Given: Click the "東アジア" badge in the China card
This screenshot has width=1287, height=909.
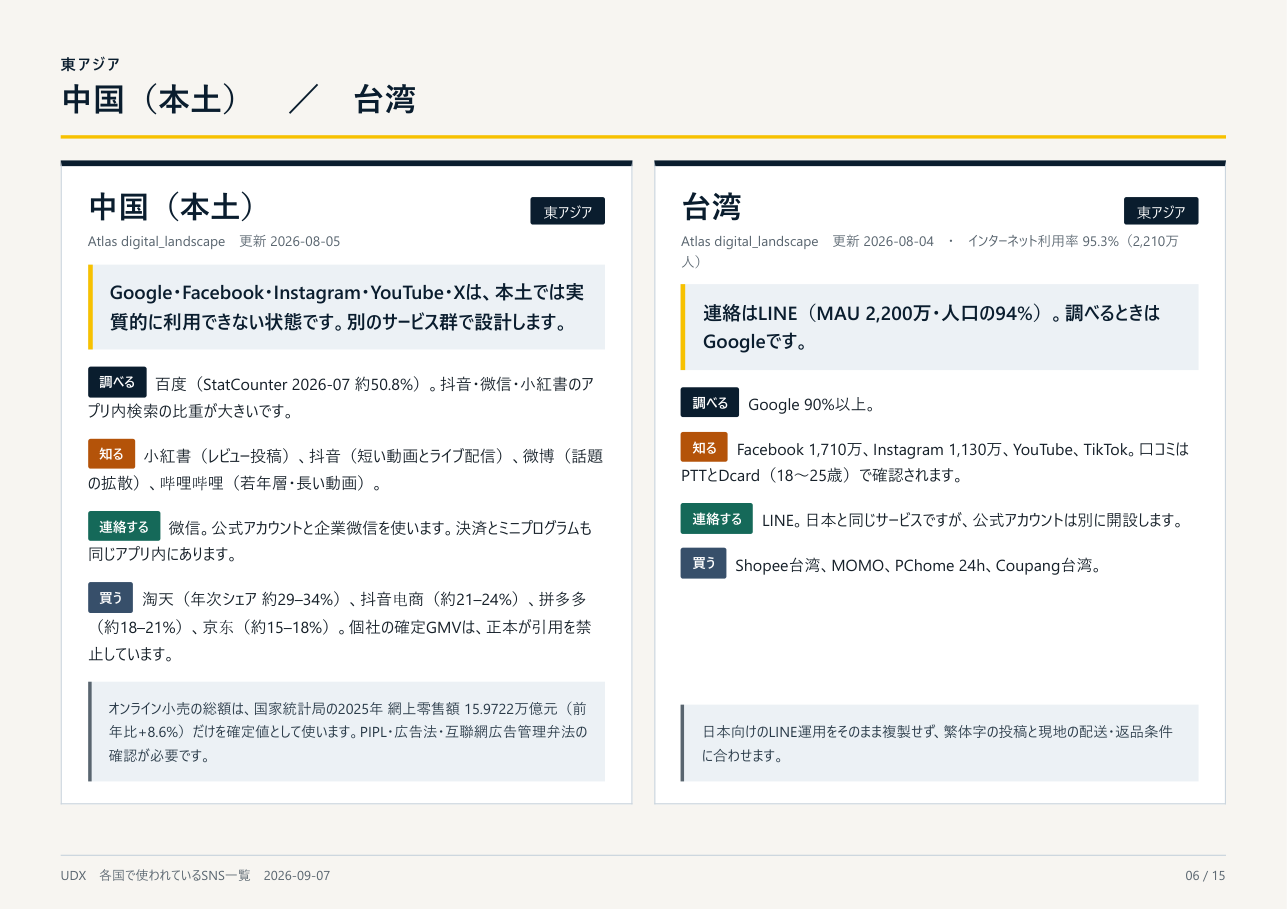Looking at the screenshot, I should pyautogui.click(x=567, y=212).
